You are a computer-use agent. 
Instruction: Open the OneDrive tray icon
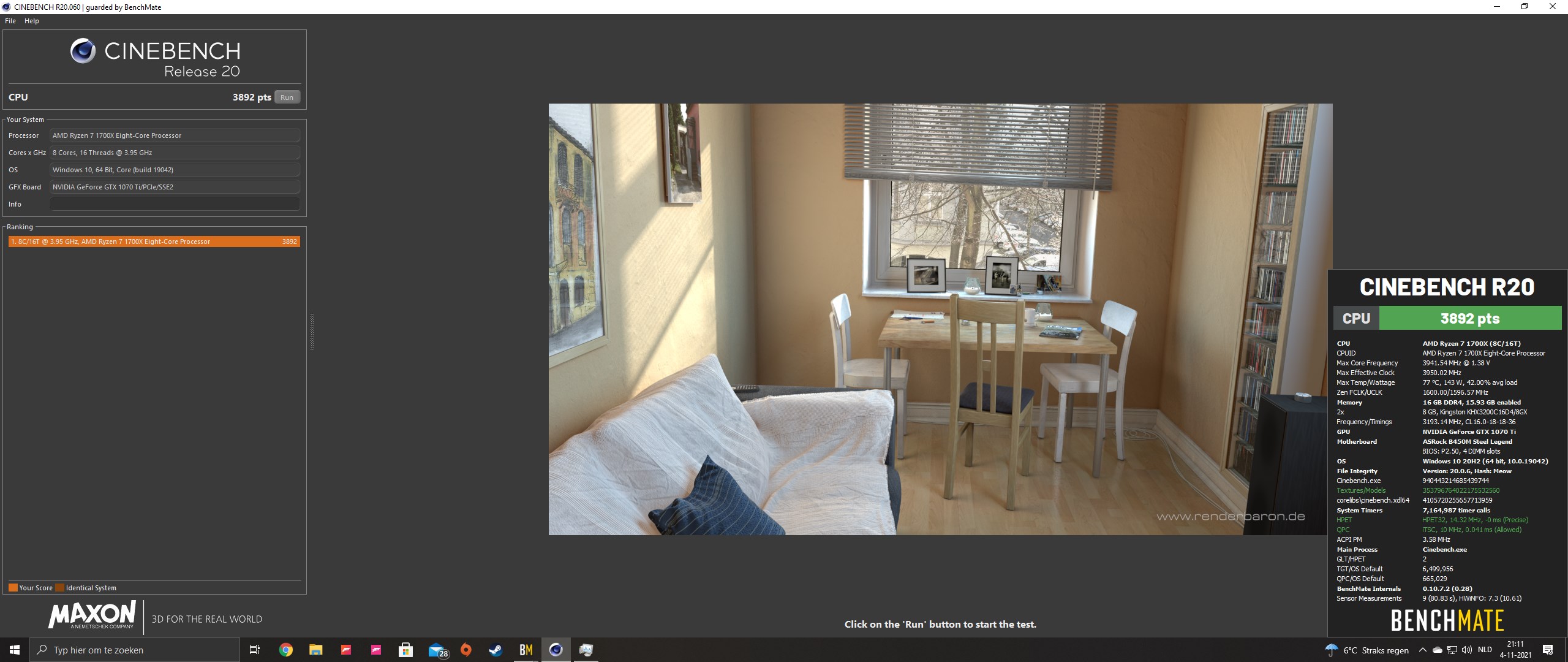click(x=1437, y=650)
